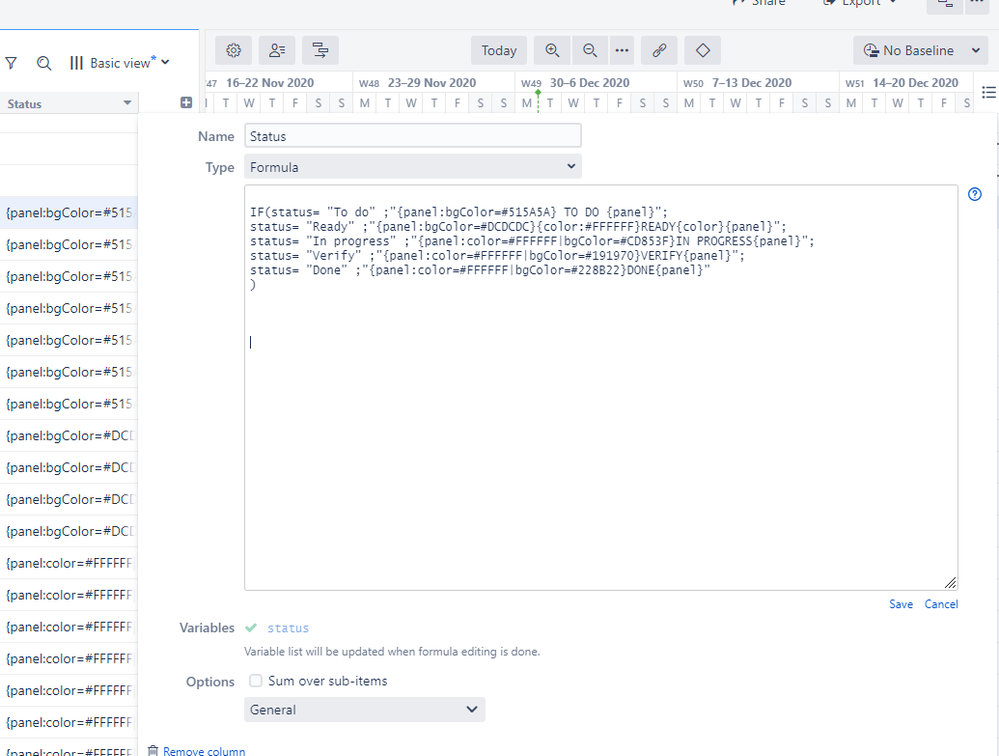
Task: Open the Gantt settings gear icon
Action: [233, 50]
